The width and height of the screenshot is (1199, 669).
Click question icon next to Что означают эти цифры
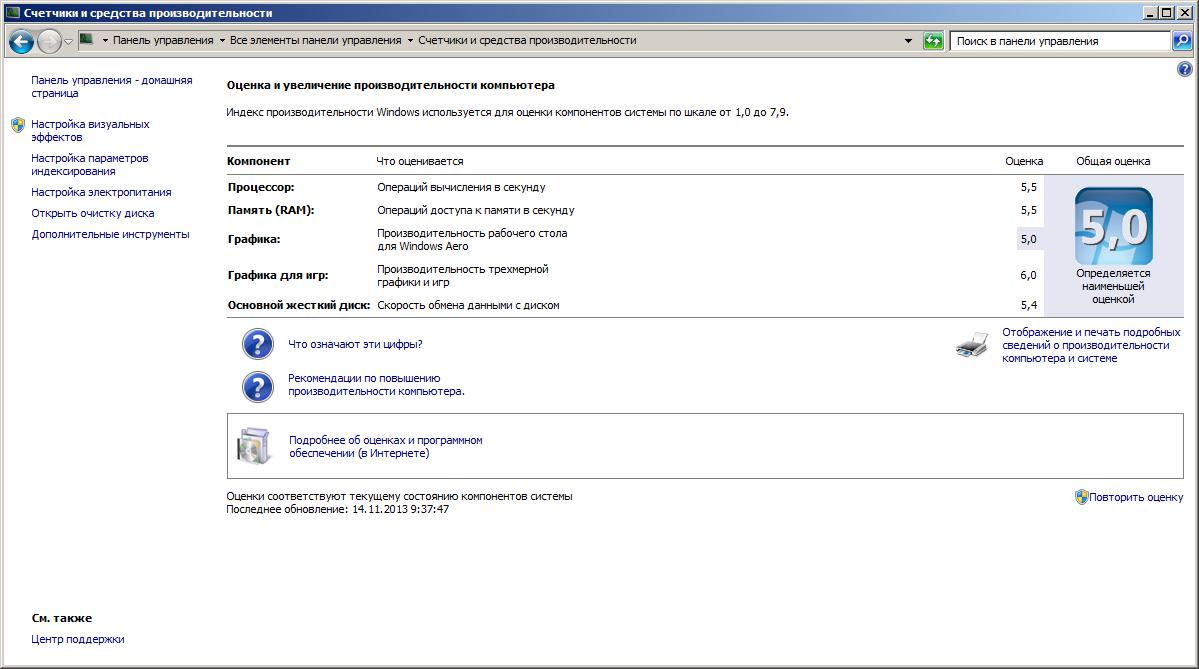click(x=258, y=344)
